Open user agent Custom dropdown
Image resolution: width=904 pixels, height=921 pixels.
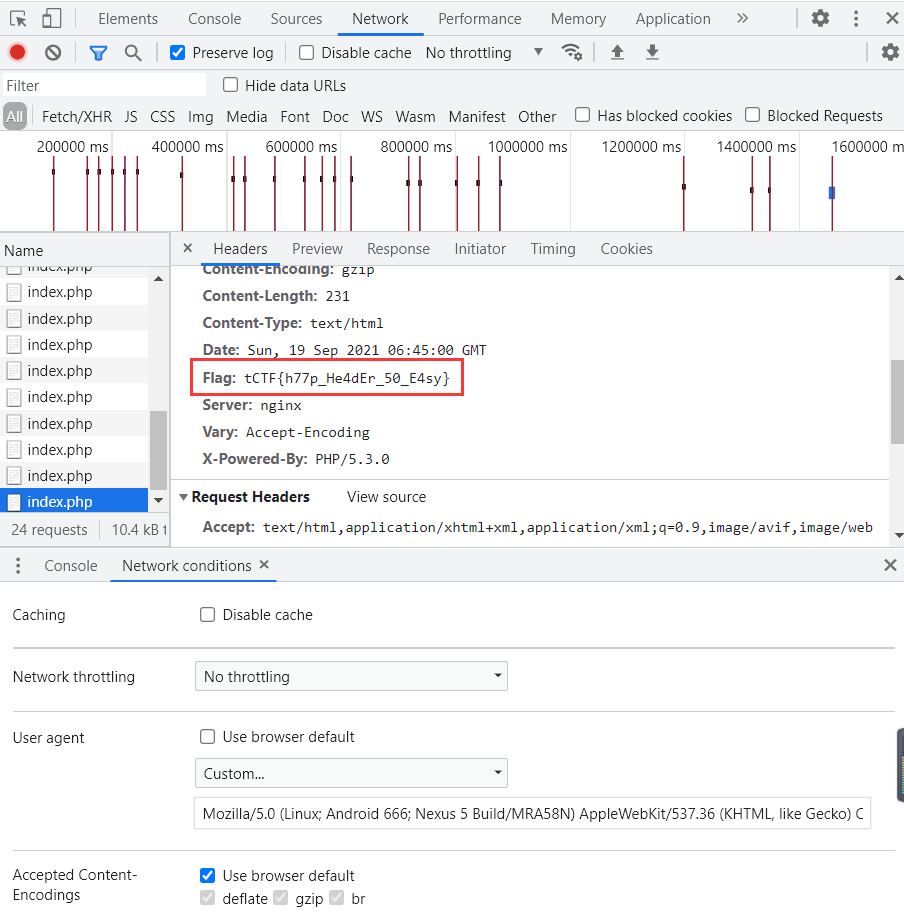coord(351,773)
